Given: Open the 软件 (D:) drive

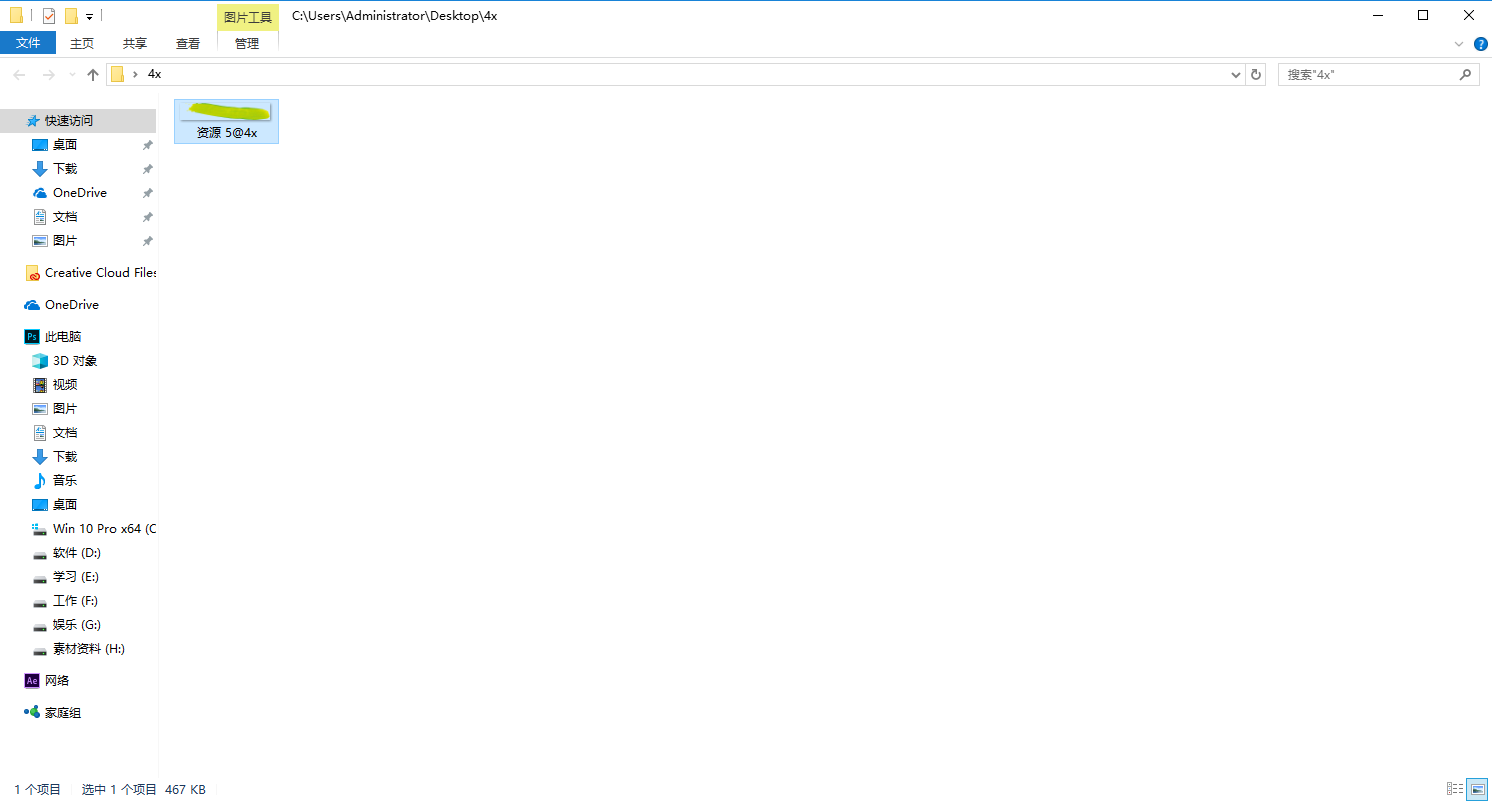Looking at the screenshot, I should point(78,552).
